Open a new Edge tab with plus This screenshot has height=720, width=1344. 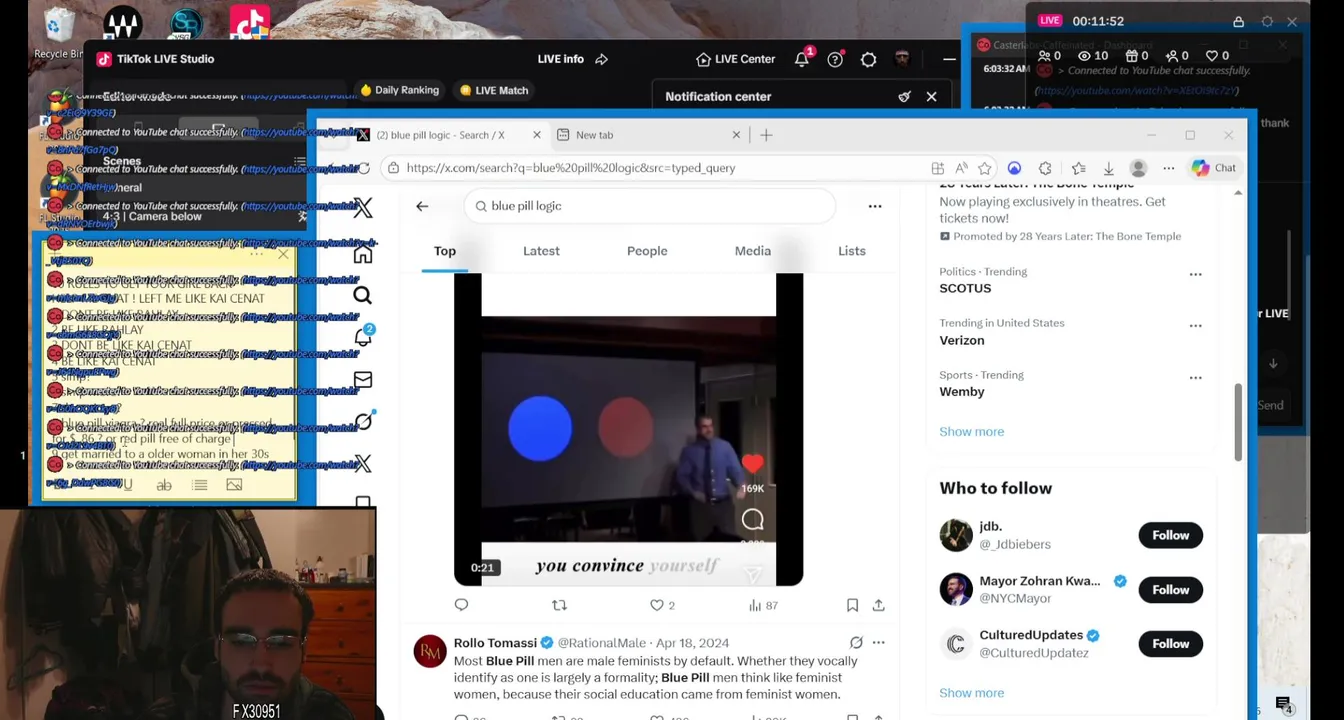coord(766,135)
